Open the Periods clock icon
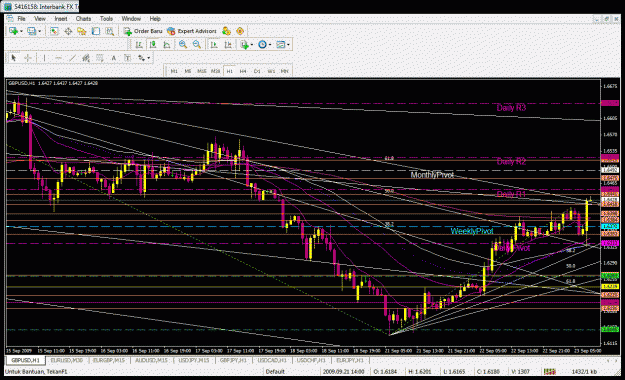625x380 pixels. click(262, 45)
